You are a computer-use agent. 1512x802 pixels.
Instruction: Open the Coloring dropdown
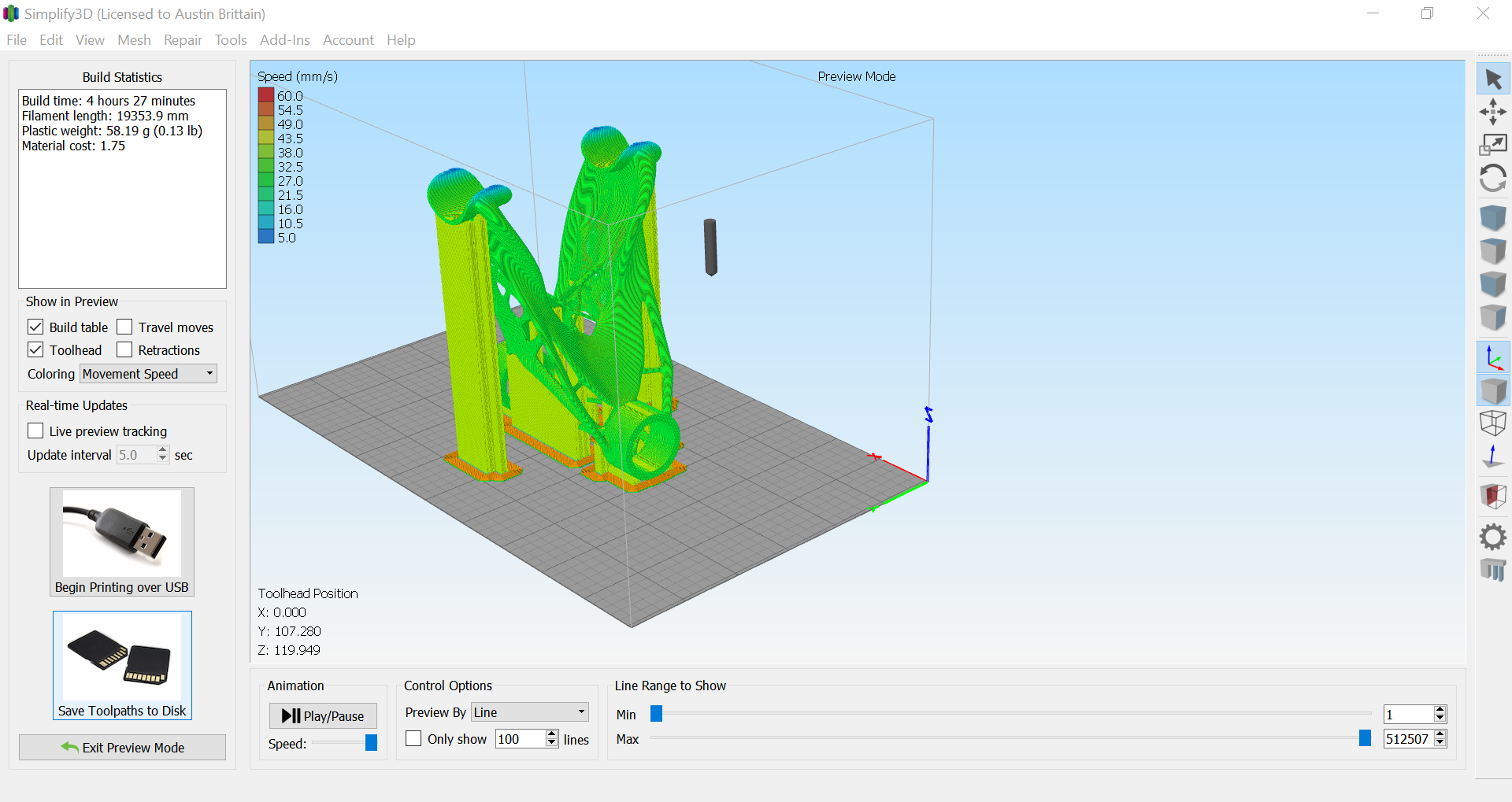point(148,374)
